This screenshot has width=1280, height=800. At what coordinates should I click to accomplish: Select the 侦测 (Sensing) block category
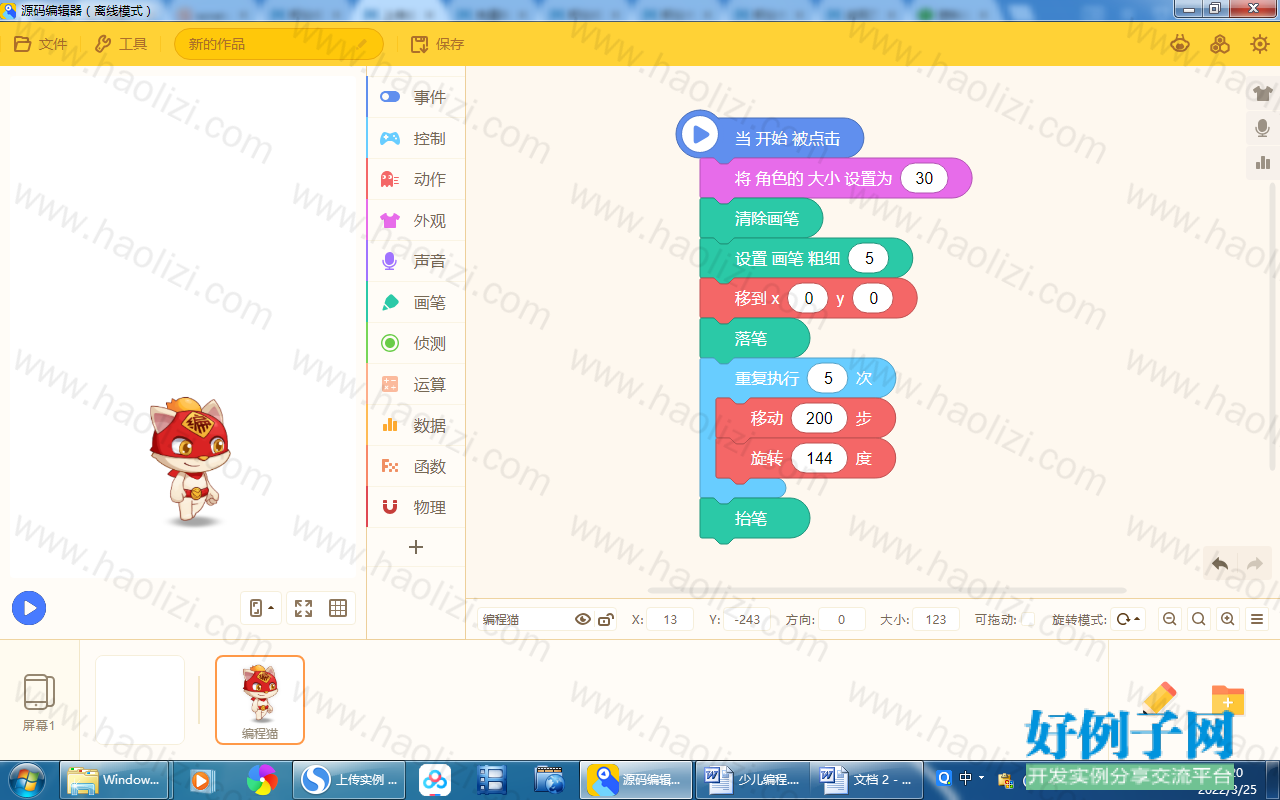[416, 343]
